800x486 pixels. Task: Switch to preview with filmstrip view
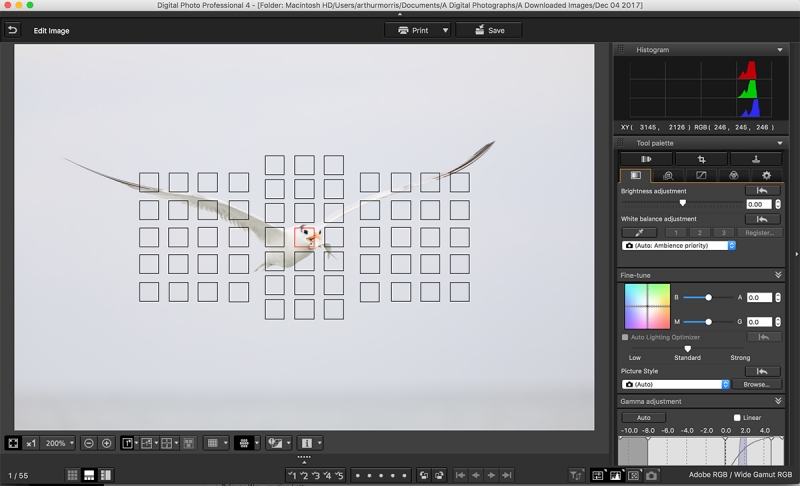(89, 475)
